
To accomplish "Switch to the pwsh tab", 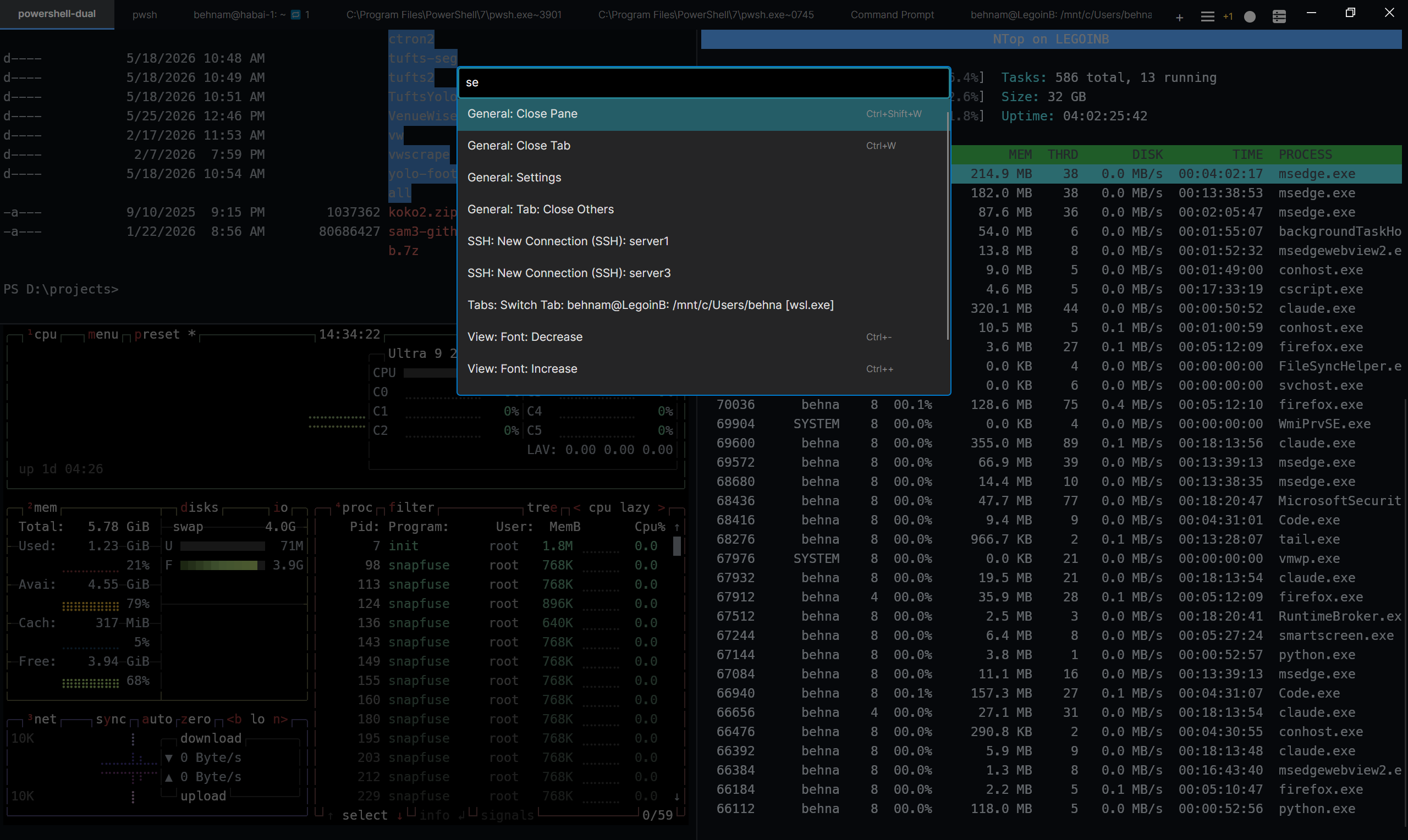I will click(x=144, y=15).
